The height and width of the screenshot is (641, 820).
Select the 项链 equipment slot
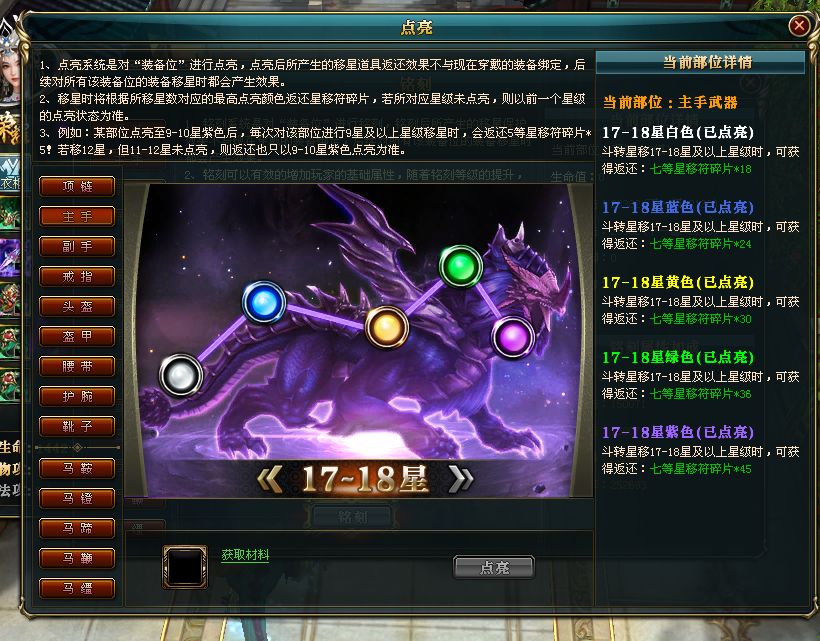tap(77, 187)
